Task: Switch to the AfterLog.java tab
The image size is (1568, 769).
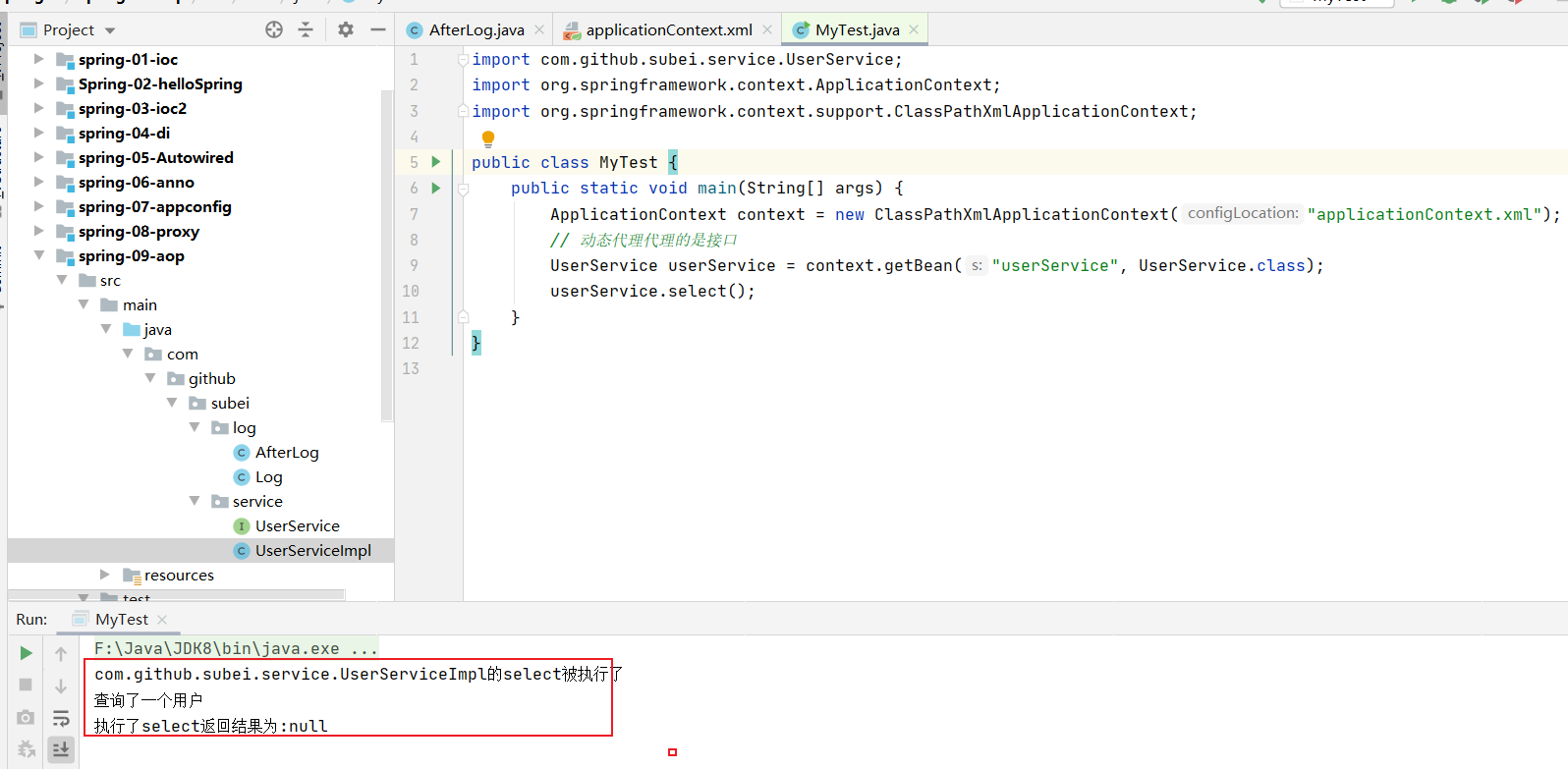Action: [x=476, y=30]
